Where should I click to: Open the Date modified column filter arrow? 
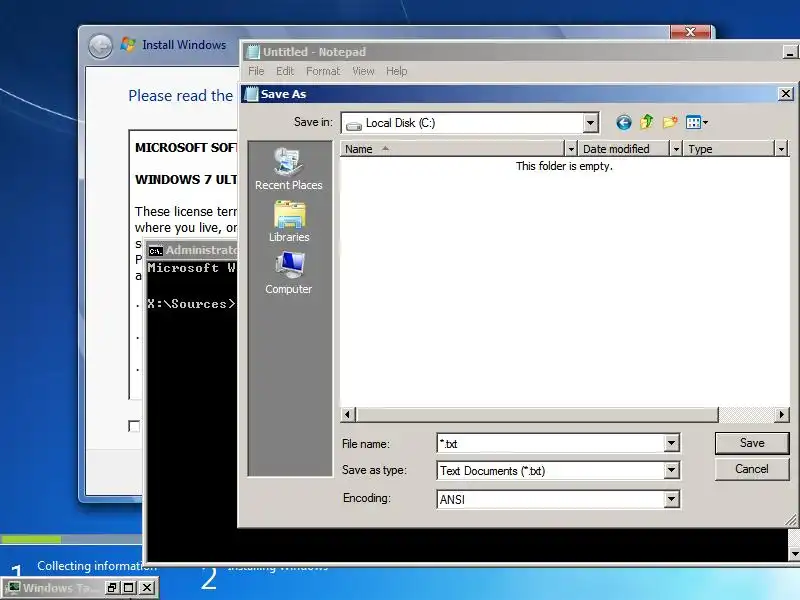click(x=677, y=149)
